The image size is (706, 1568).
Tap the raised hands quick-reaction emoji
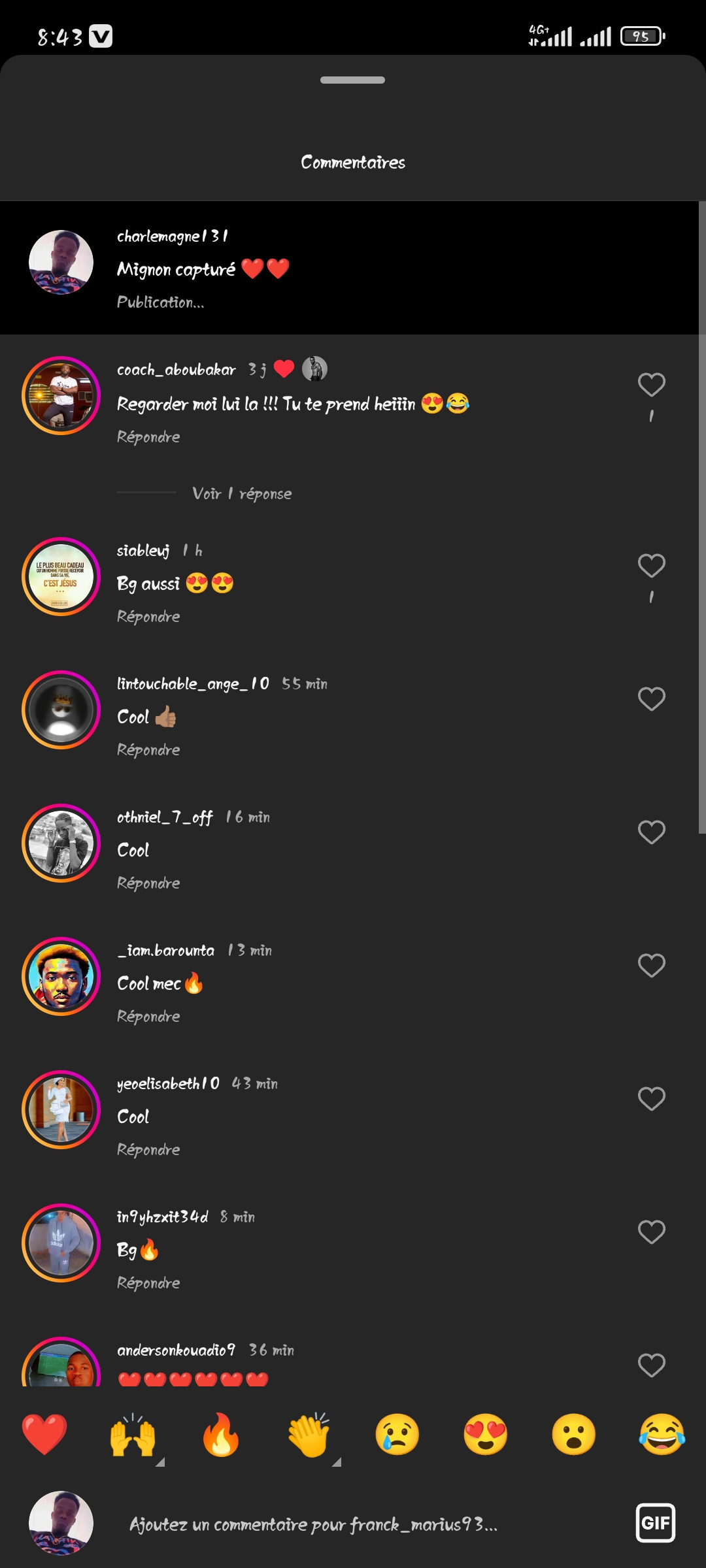click(x=133, y=1435)
